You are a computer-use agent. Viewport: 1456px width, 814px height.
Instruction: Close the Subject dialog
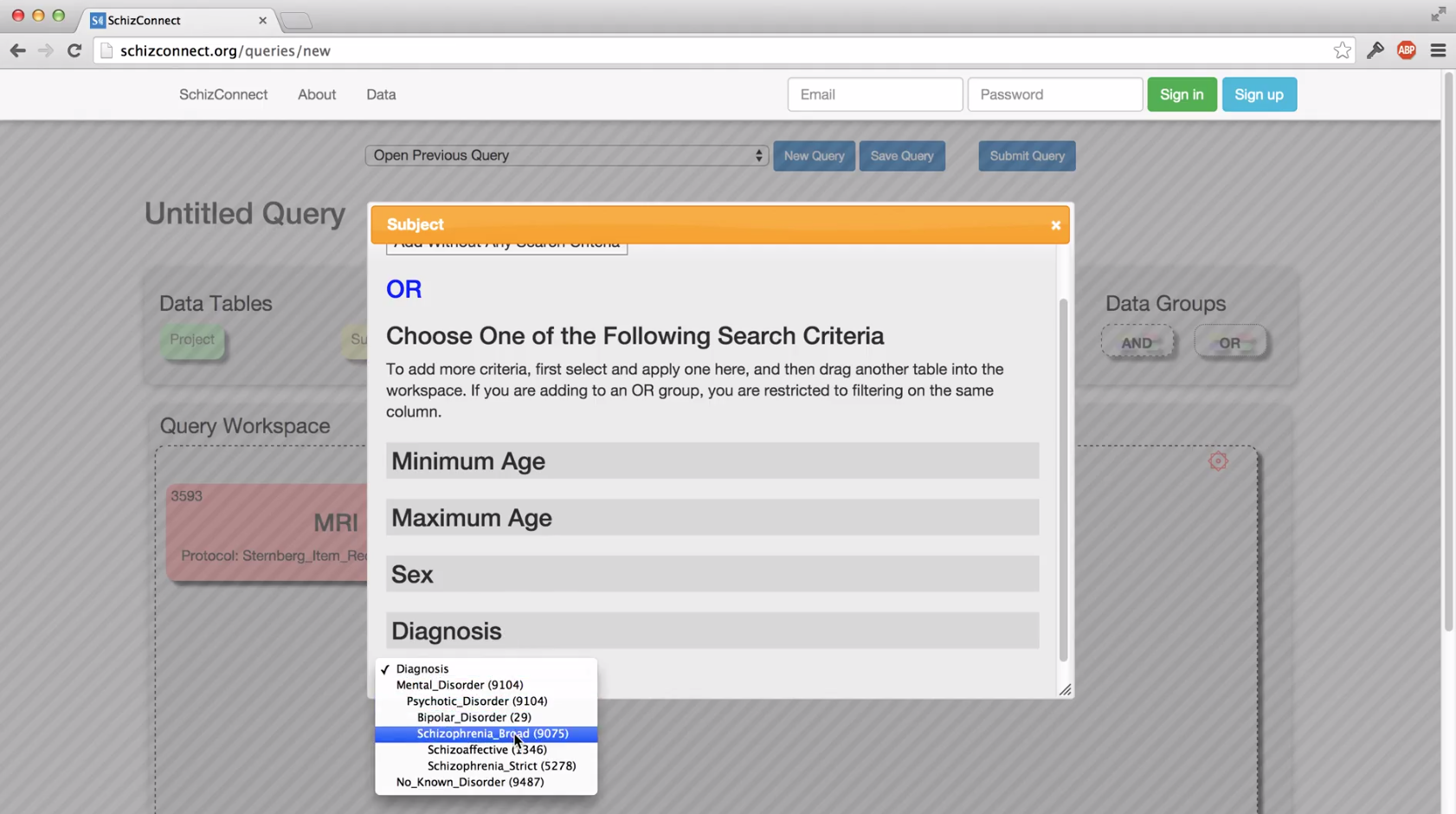(1055, 225)
